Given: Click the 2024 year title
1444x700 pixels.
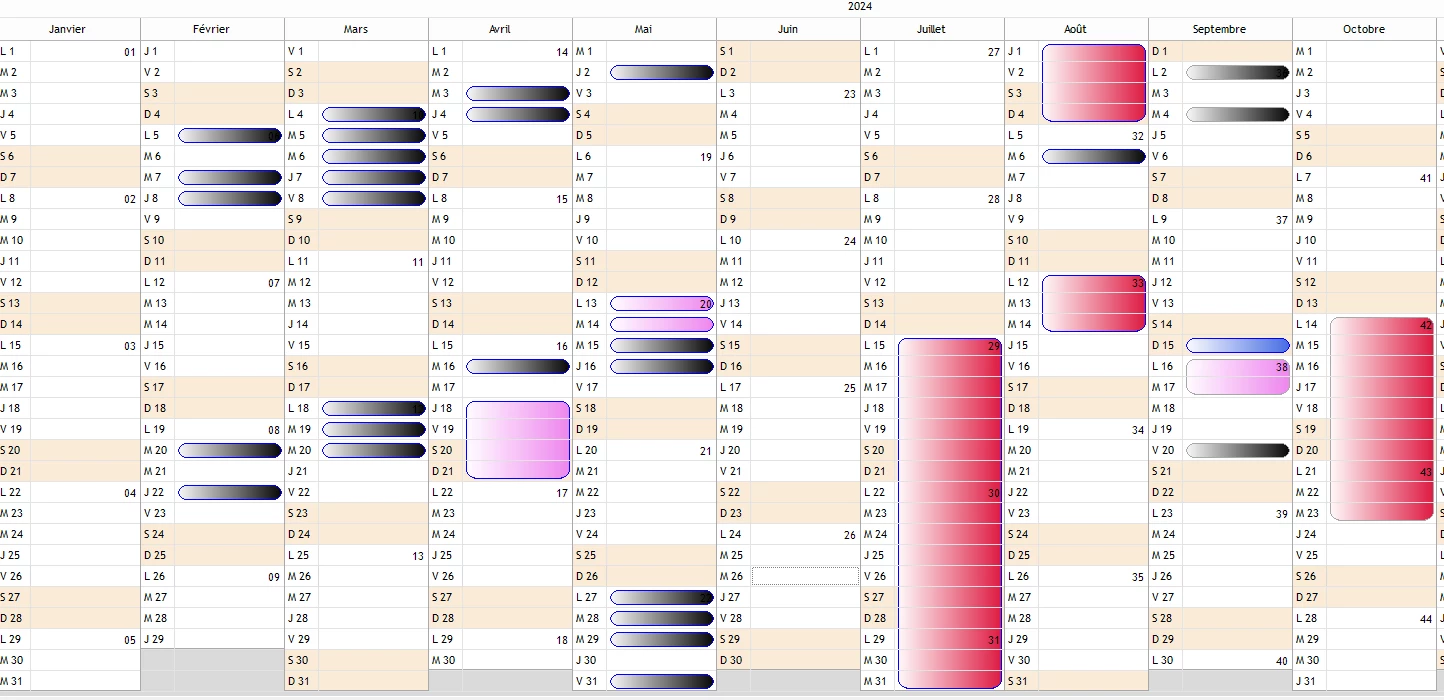Looking at the screenshot, I should (860, 6).
